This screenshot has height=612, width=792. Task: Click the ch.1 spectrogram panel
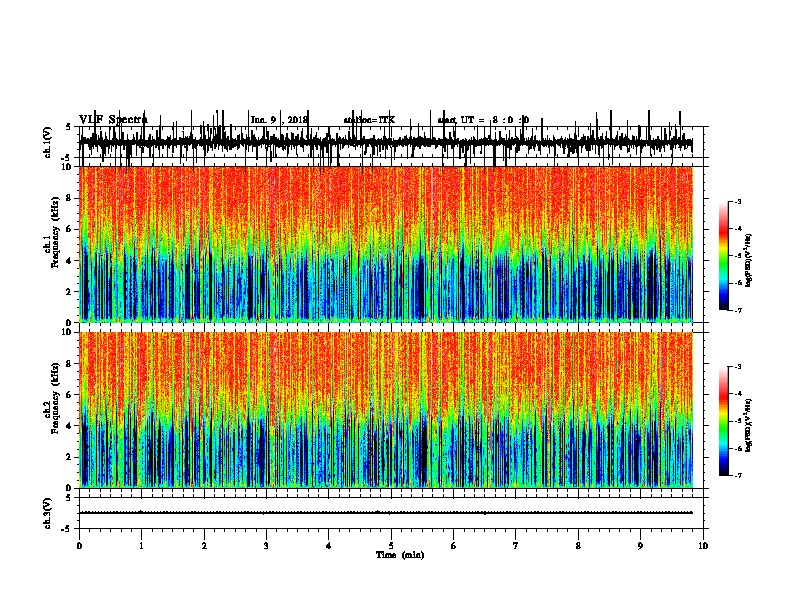[x=385, y=244]
